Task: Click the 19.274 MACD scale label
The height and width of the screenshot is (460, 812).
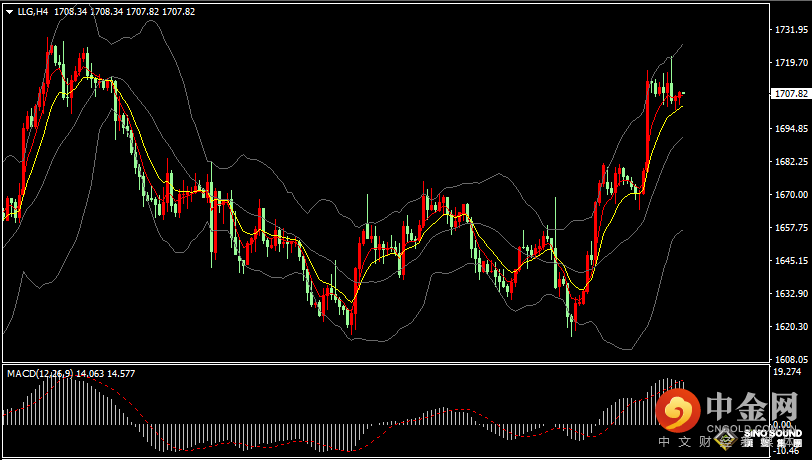Action: pos(787,371)
